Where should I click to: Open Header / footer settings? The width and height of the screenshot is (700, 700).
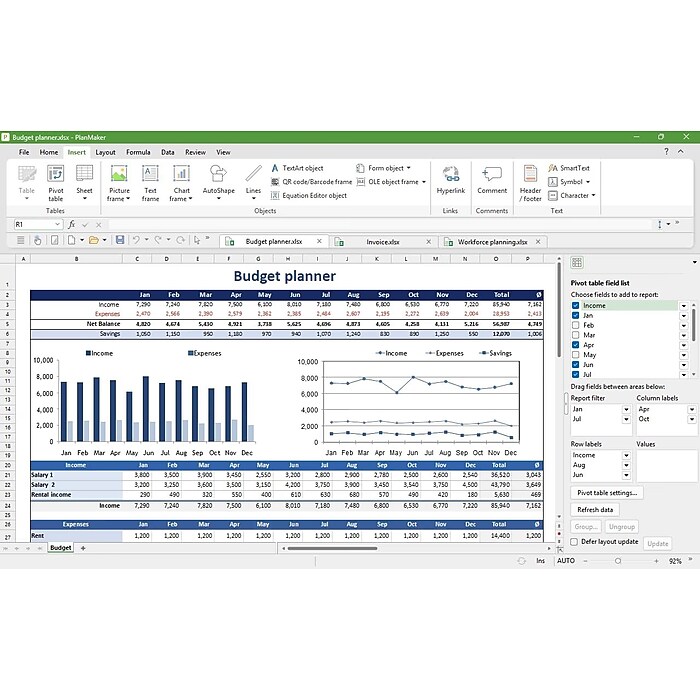[530, 183]
